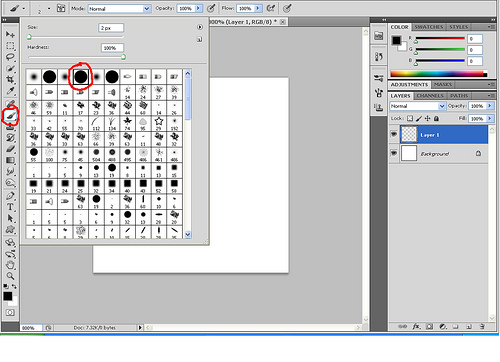The height and width of the screenshot is (362, 500).
Task: Add a layer style with fx icon
Action: tap(416, 326)
